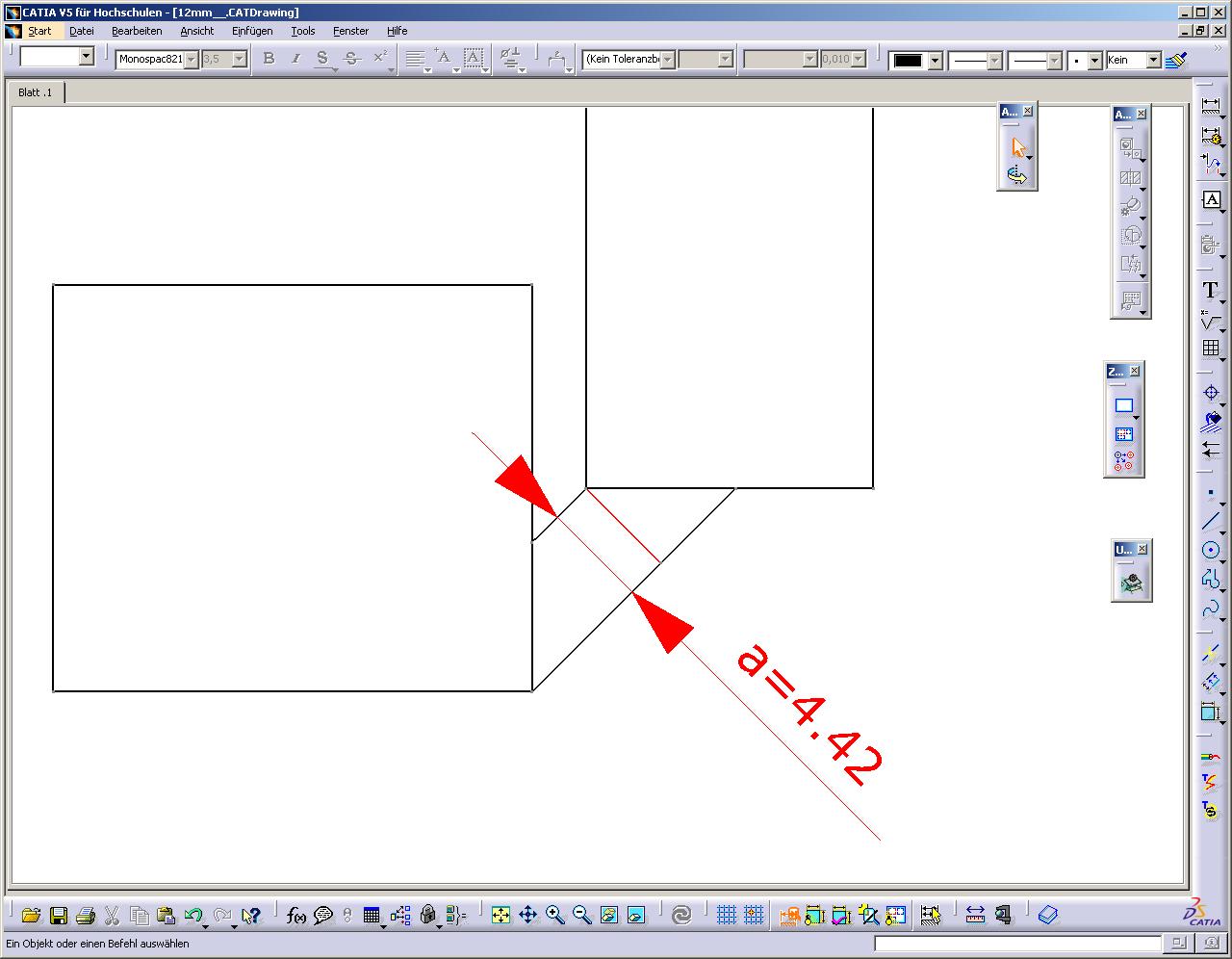Click the Zoom Out magnifier
Screen dimensions: 1232x959
click(x=581, y=915)
